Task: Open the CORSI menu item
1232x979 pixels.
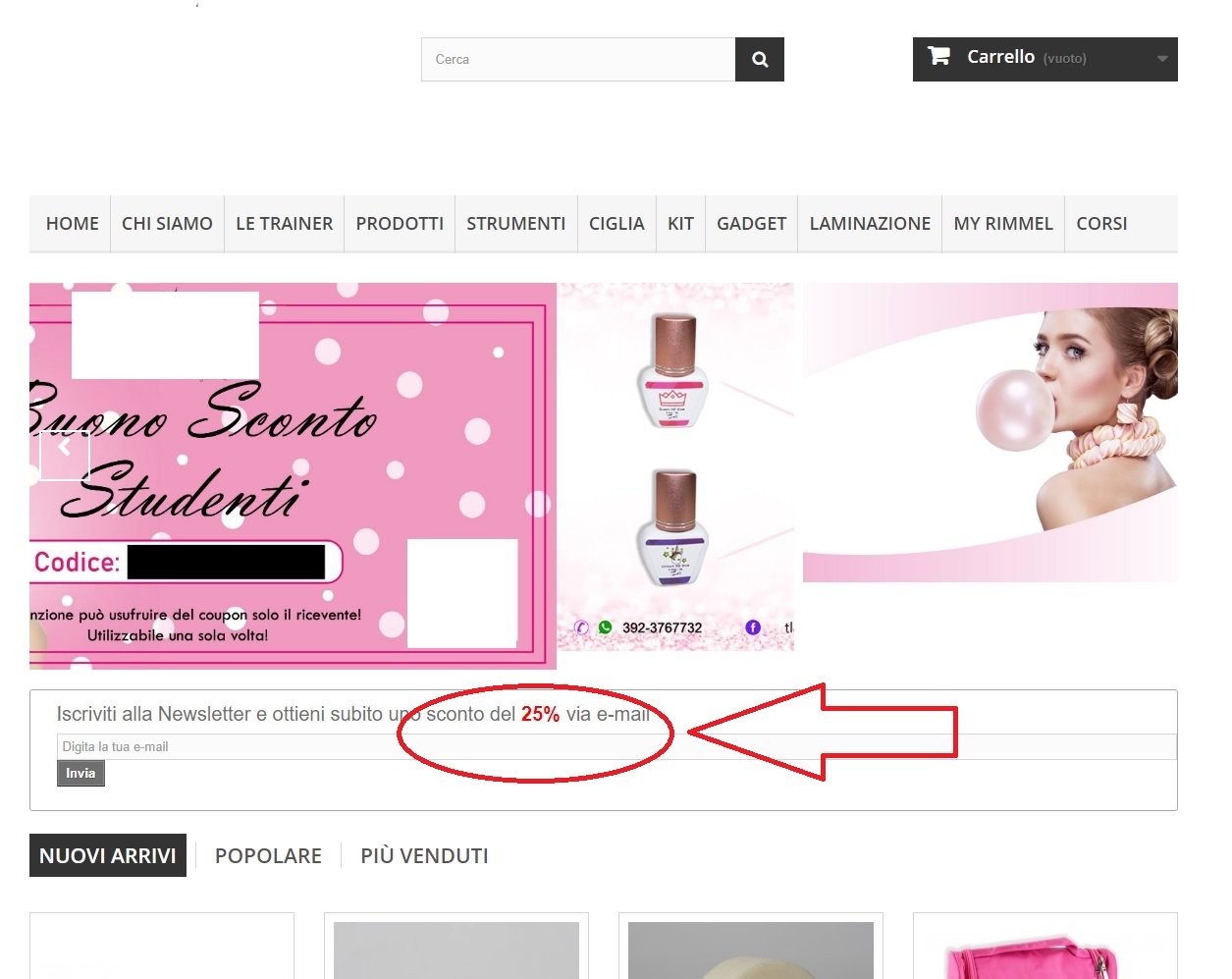Action: click(1101, 224)
